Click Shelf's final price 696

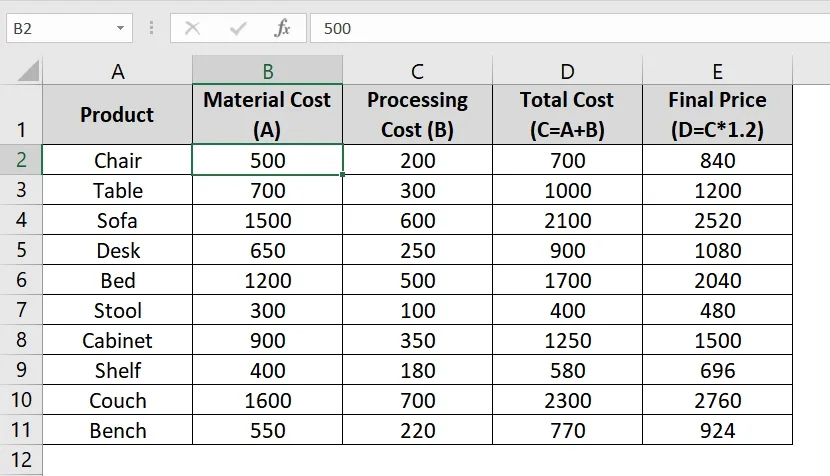pos(717,370)
